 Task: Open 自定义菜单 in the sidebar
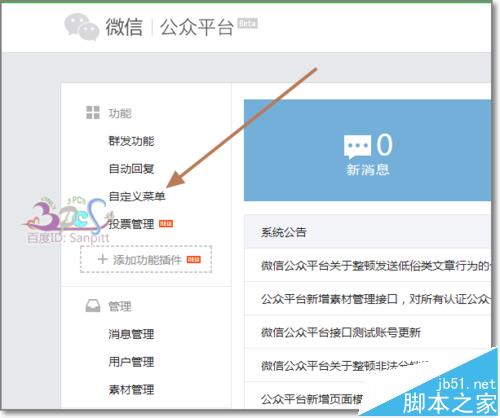pos(137,196)
